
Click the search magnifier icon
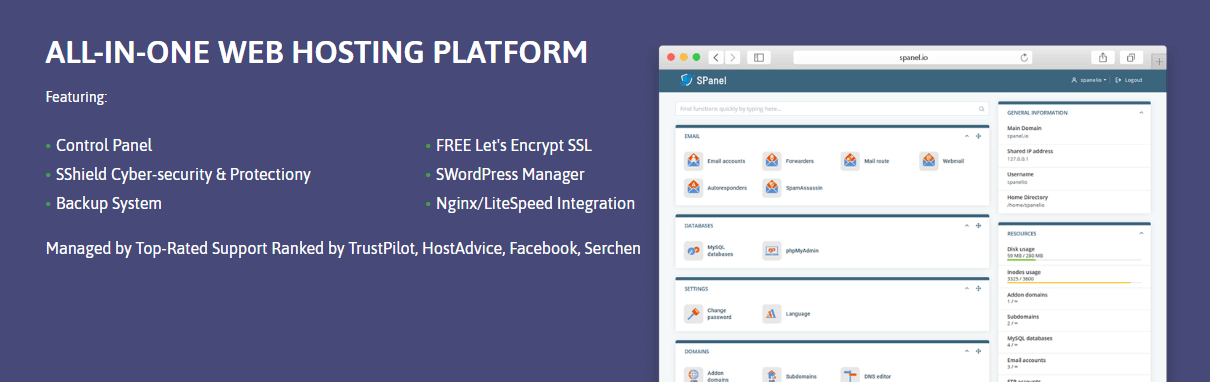click(x=982, y=108)
